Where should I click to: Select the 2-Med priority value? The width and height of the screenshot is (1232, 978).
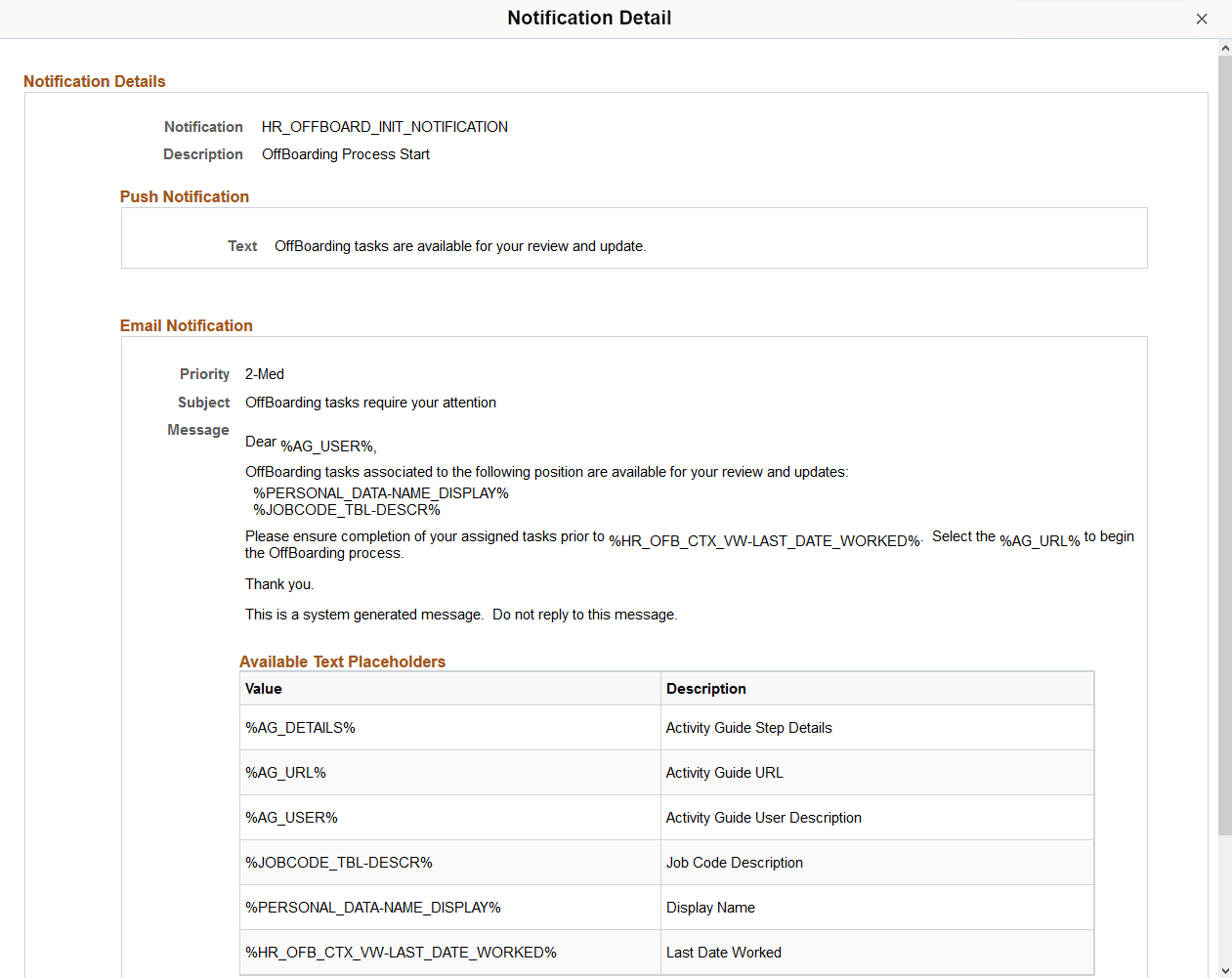[x=264, y=373]
